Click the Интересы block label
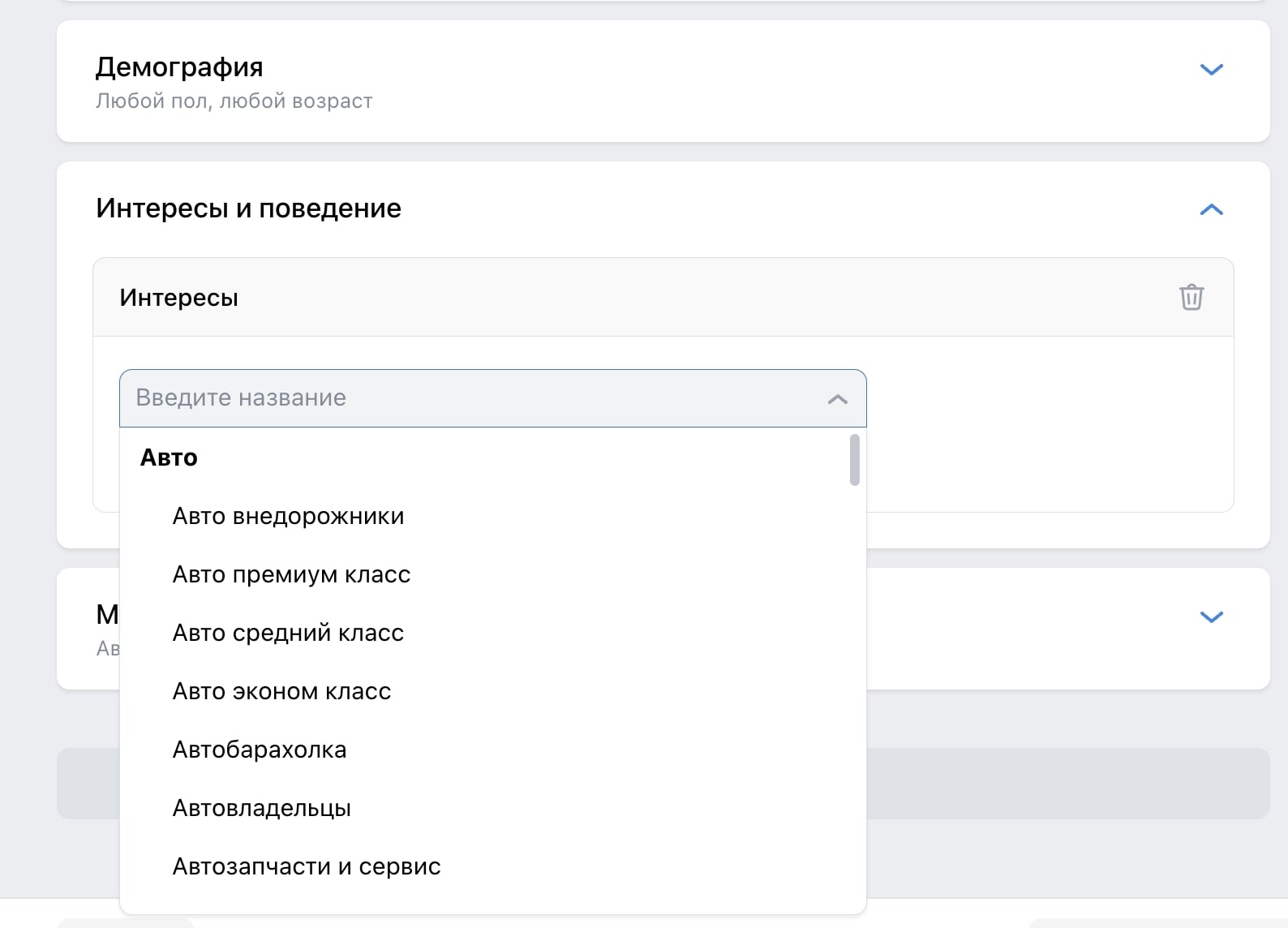1288x928 pixels. pyautogui.click(x=178, y=298)
